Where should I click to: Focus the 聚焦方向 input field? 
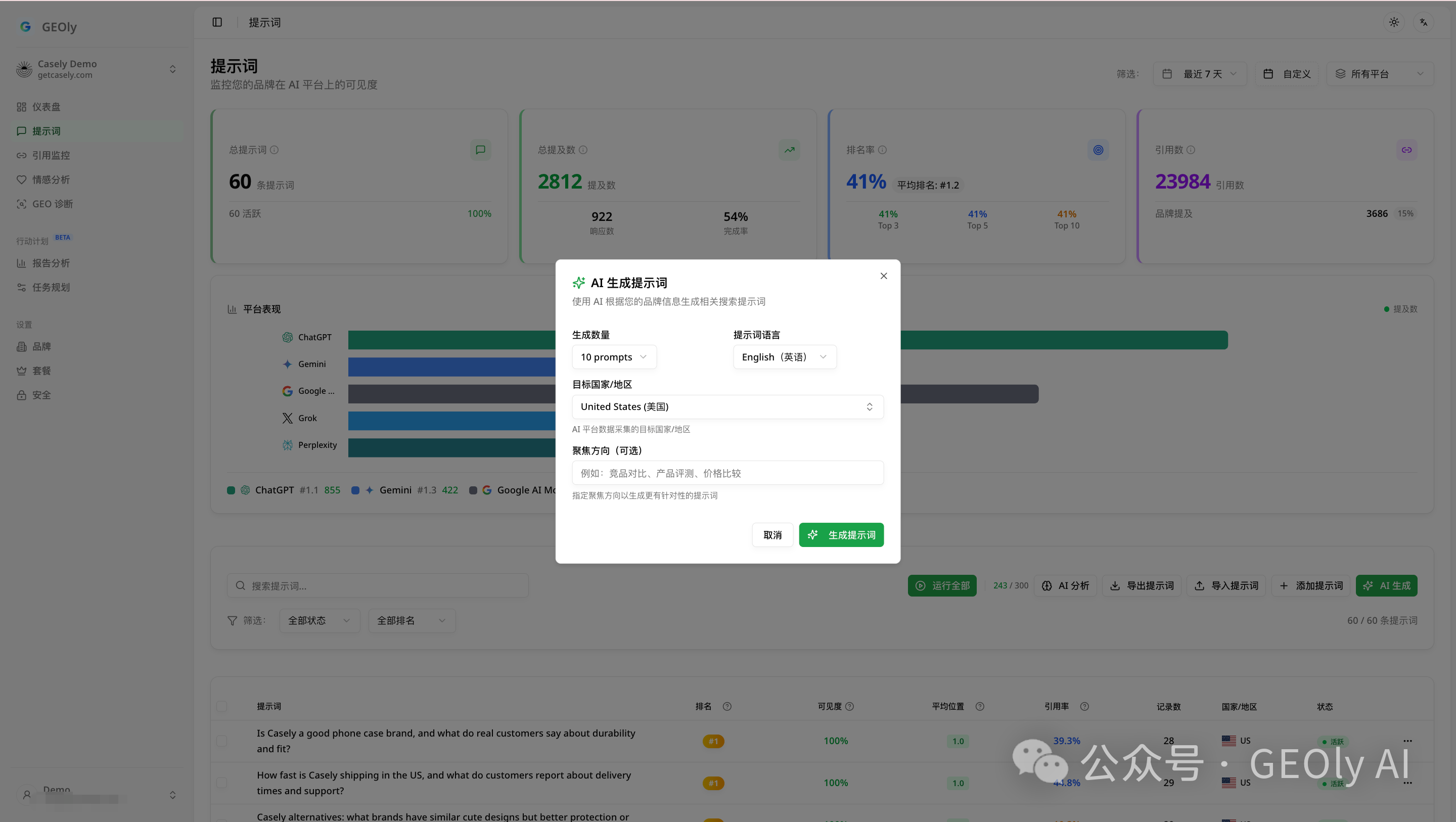tap(727, 473)
